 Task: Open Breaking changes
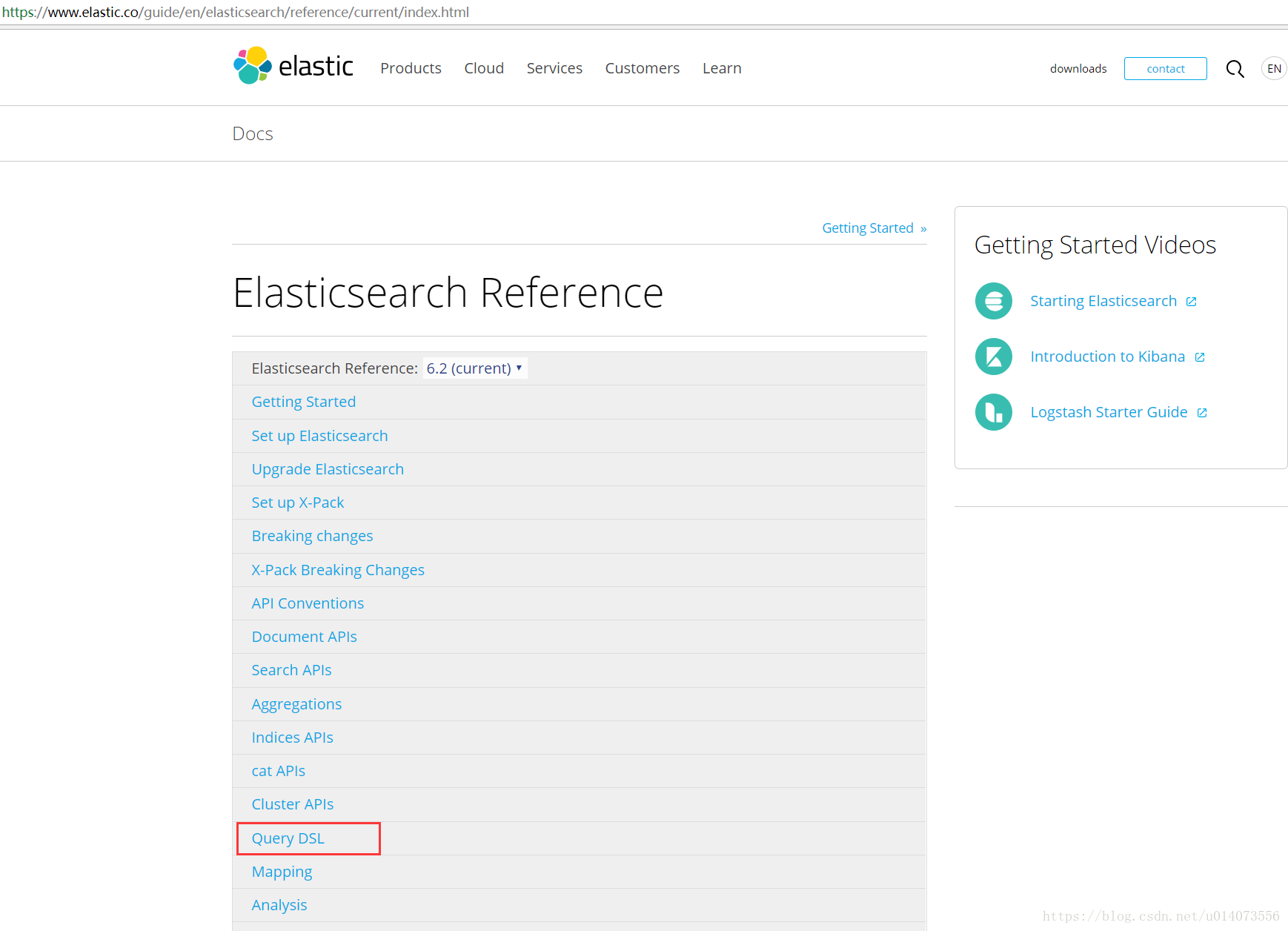point(312,536)
